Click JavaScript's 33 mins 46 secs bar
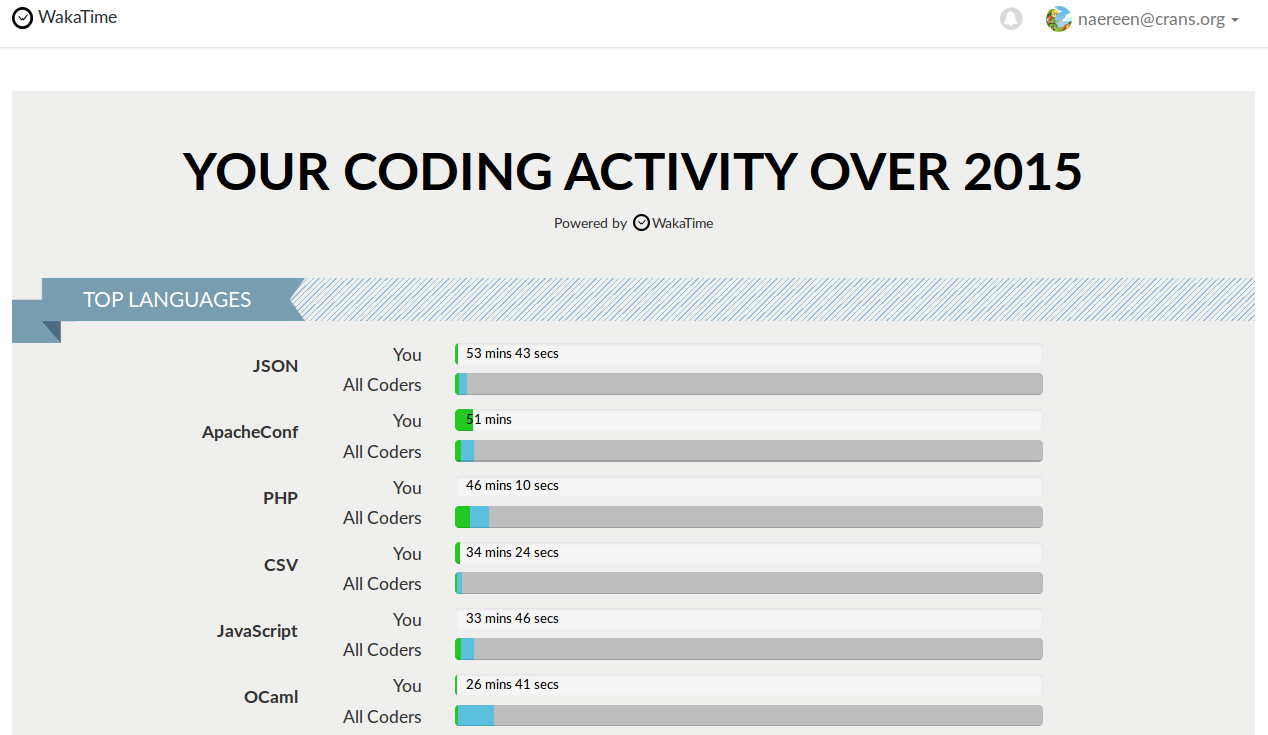 748,619
